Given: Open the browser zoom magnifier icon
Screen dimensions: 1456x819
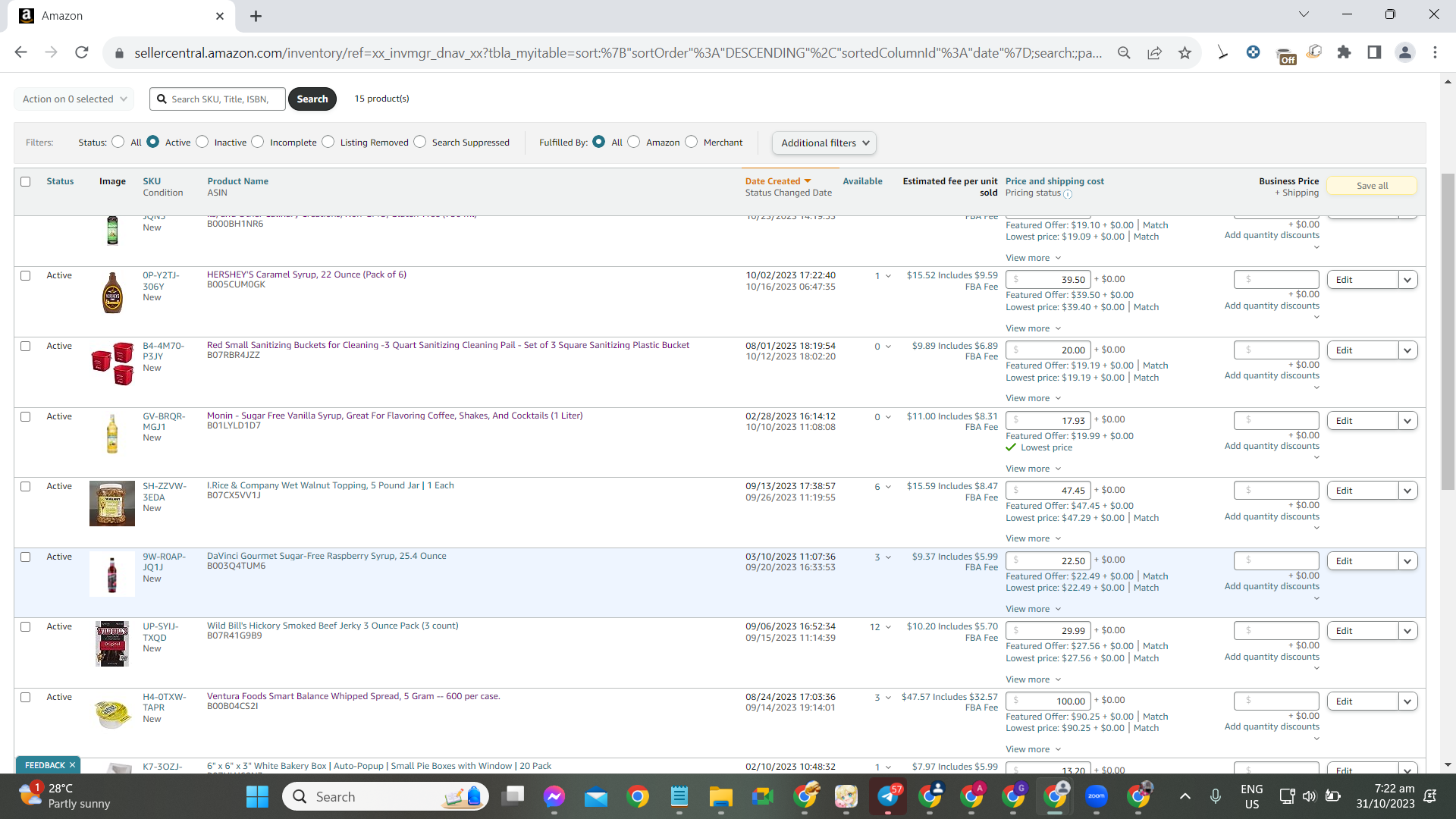Looking at the screenshot, I should 1124,52.
